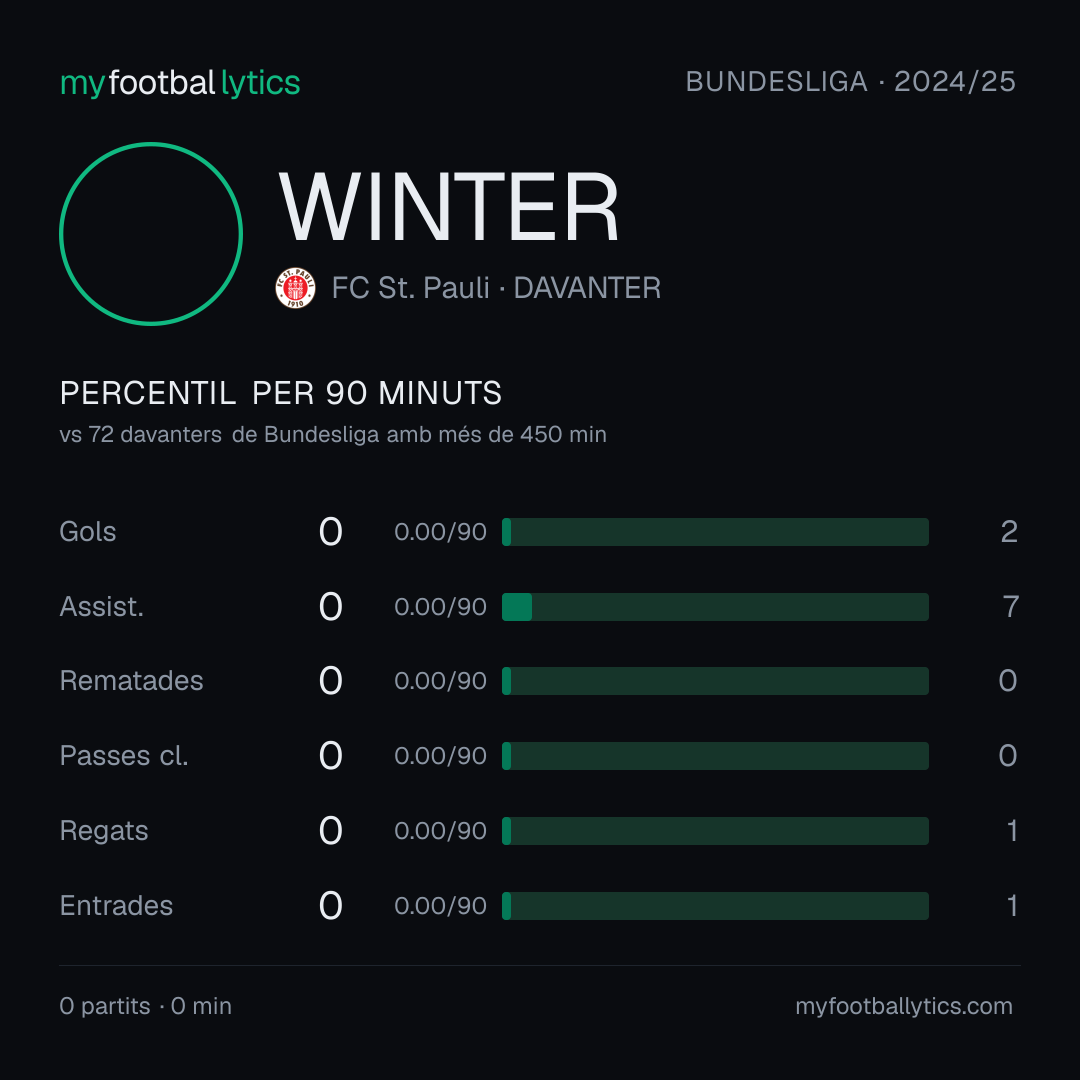
Task: Click the Assist. percentile value 7
Action: tap(1010, 607)
